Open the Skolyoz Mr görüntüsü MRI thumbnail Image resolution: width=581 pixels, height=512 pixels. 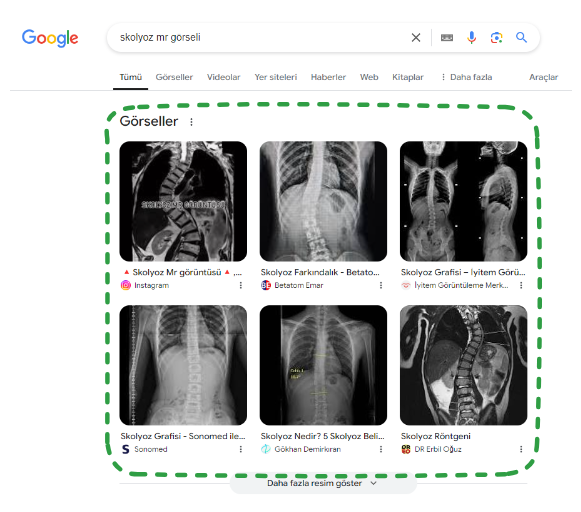tap(183, 201)
